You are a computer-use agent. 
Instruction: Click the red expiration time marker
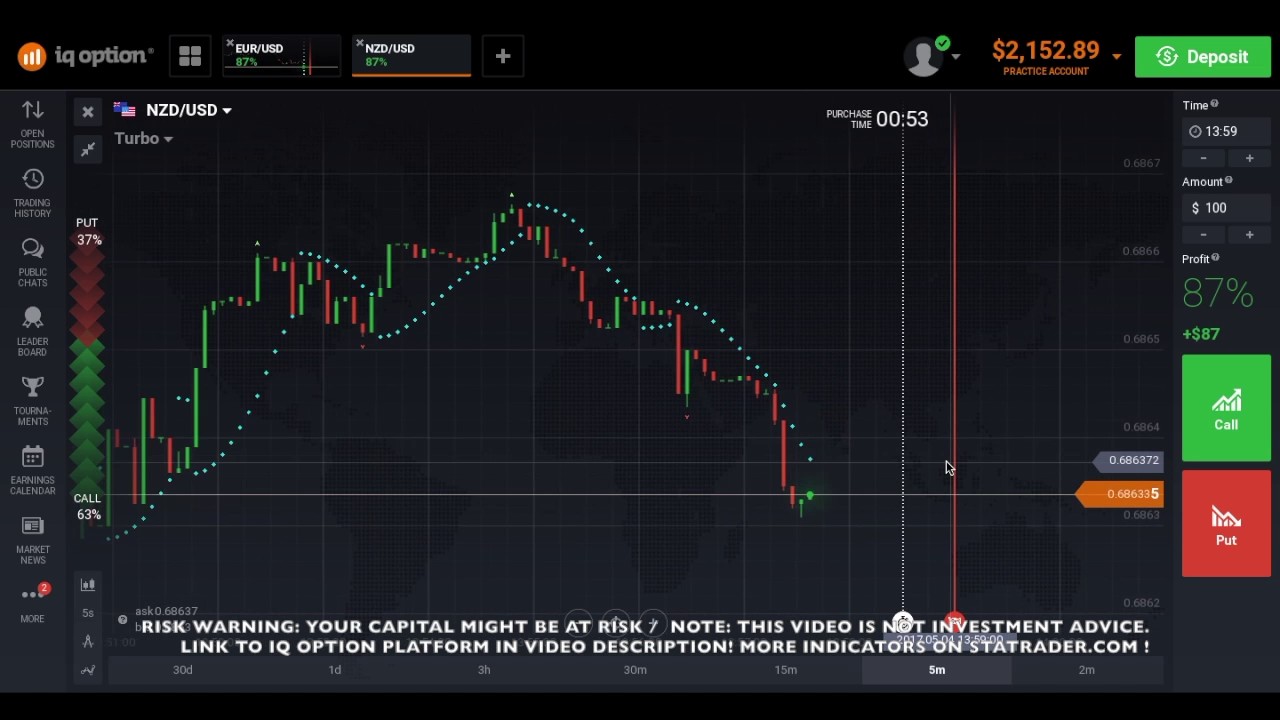point(955,622)
